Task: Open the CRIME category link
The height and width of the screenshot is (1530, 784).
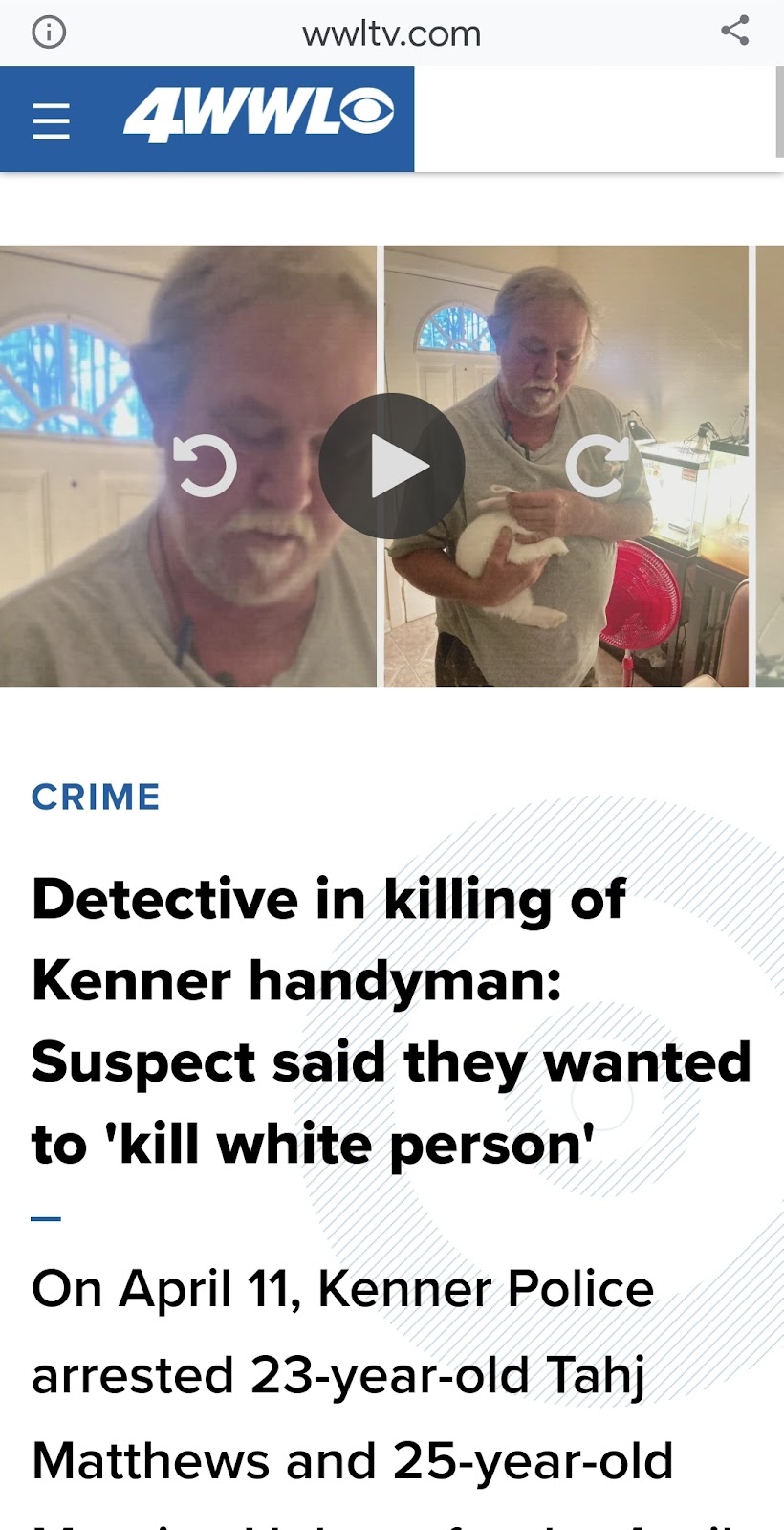Action: coord(96,797)
